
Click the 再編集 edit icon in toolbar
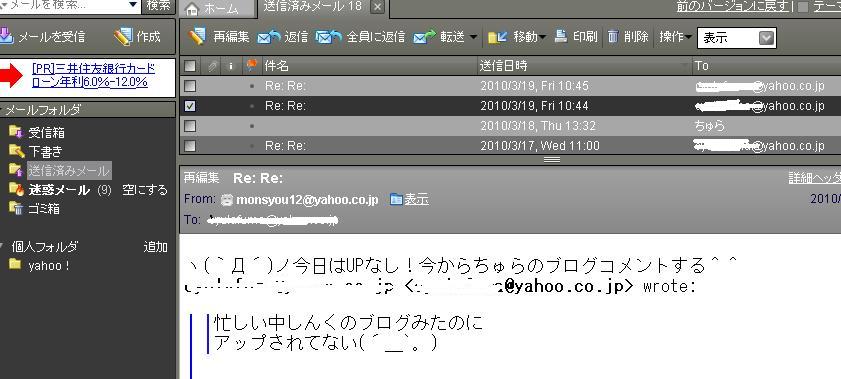pos(197,36)
